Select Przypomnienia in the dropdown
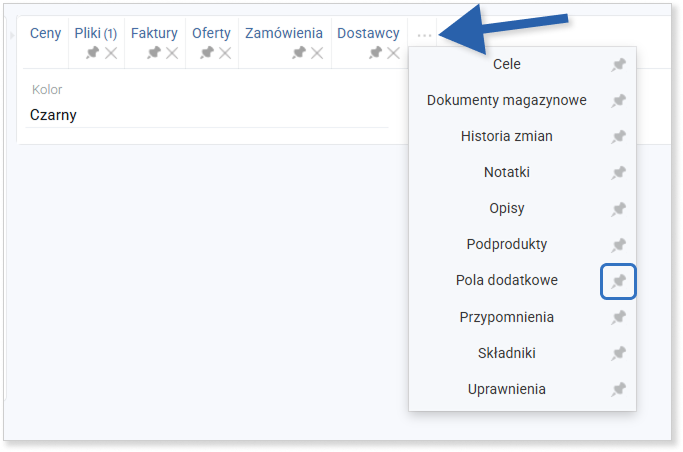 point(507,317)
